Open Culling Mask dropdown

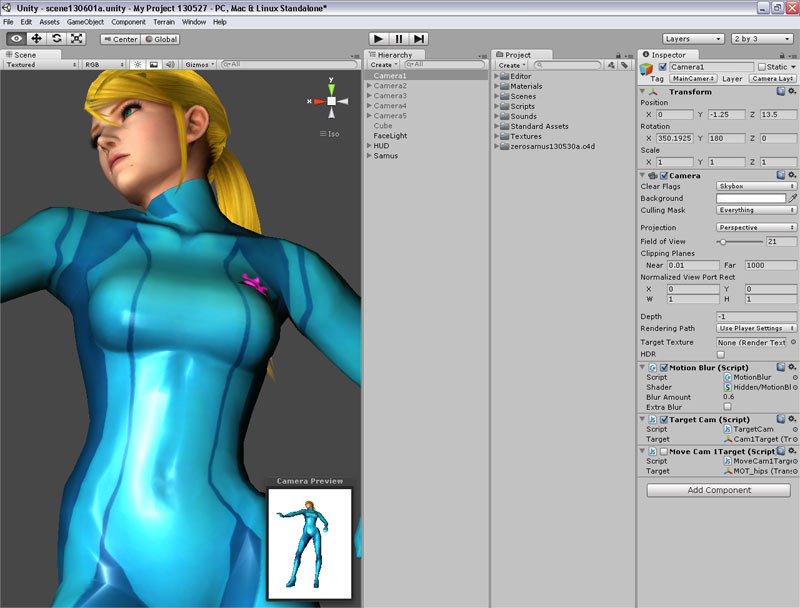point(756,210)
